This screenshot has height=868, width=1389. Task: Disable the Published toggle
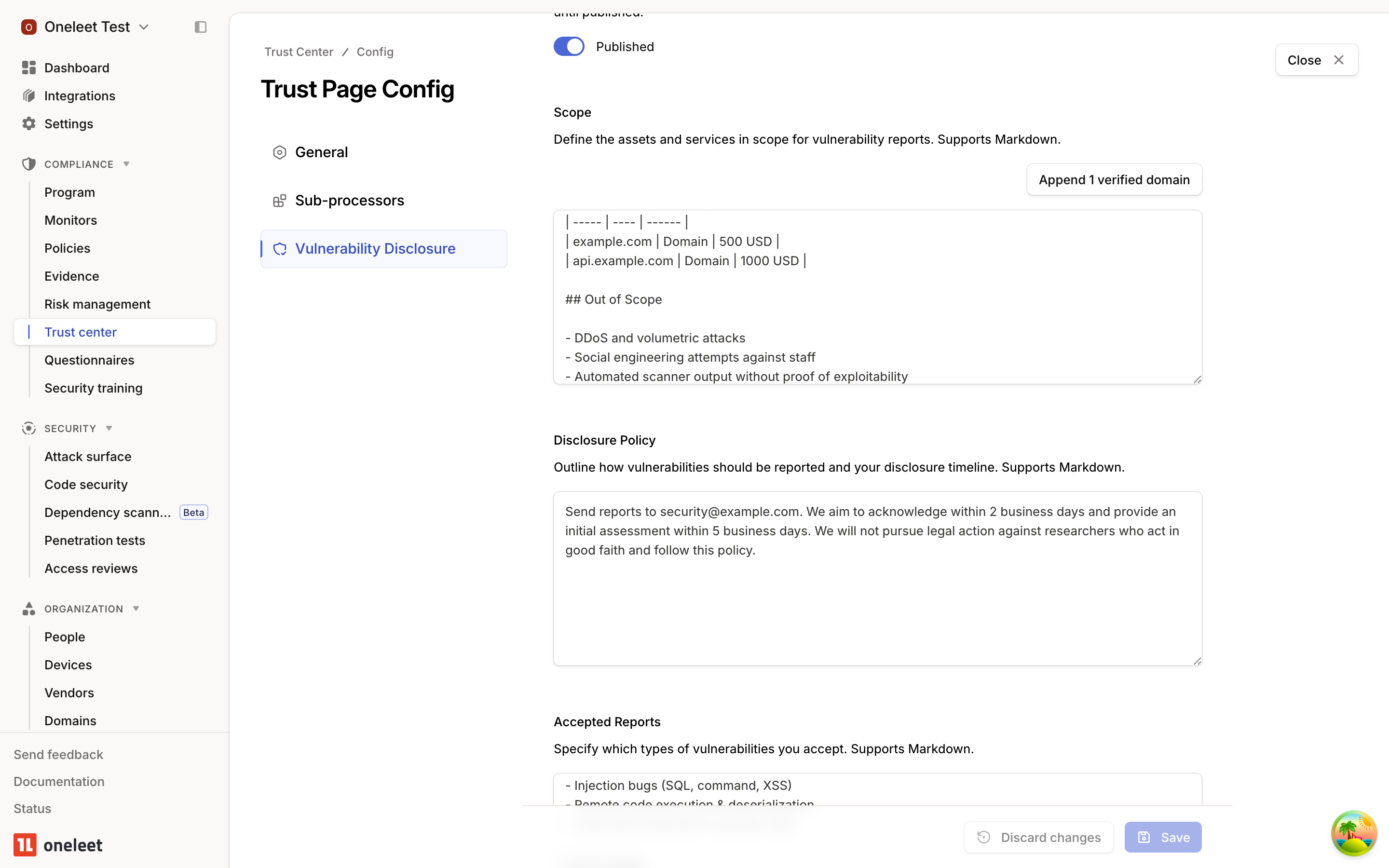tap(569, 46)
